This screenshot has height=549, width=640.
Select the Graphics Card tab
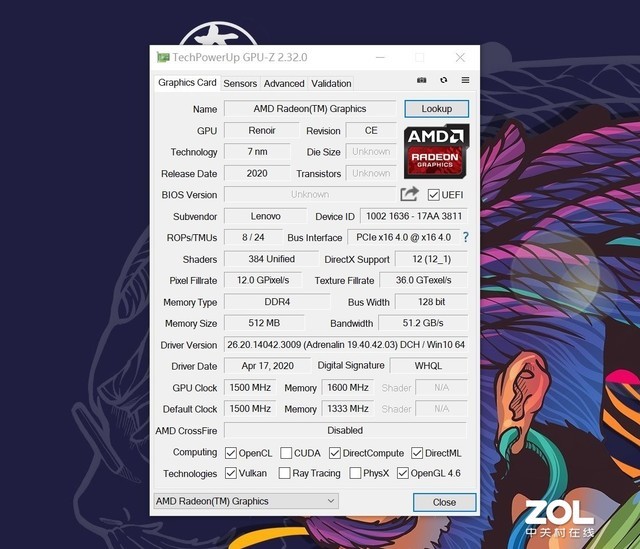(x=187, y=82)
